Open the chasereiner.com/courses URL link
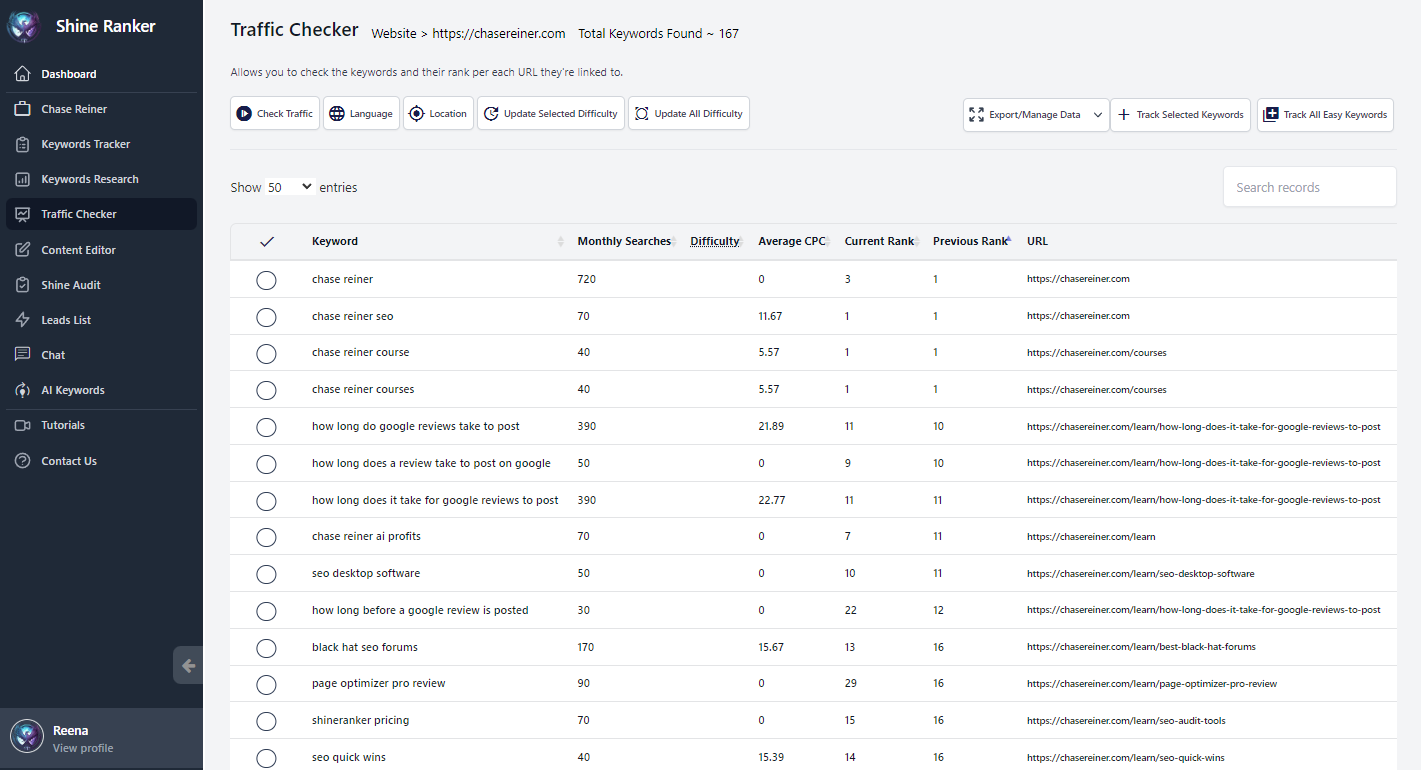 click(x=1096, y=353)
